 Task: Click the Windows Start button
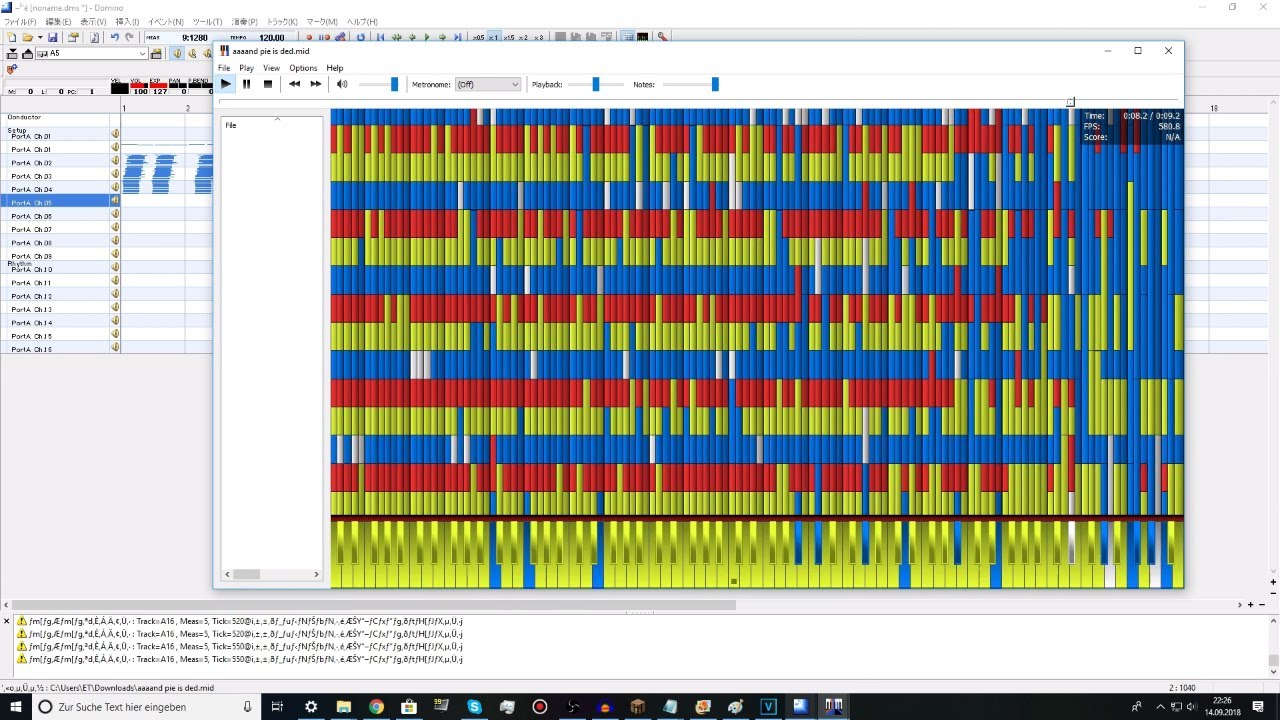point(14,706)
